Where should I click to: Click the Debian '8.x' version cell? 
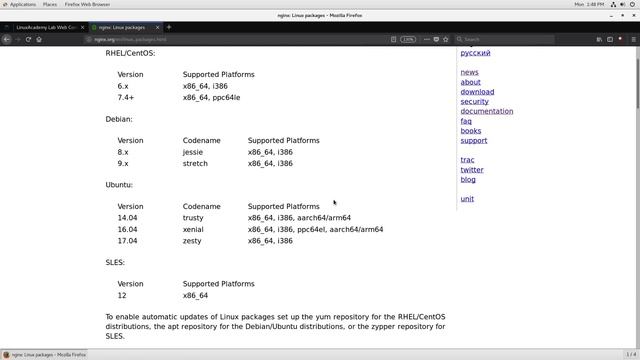[123, 152]
